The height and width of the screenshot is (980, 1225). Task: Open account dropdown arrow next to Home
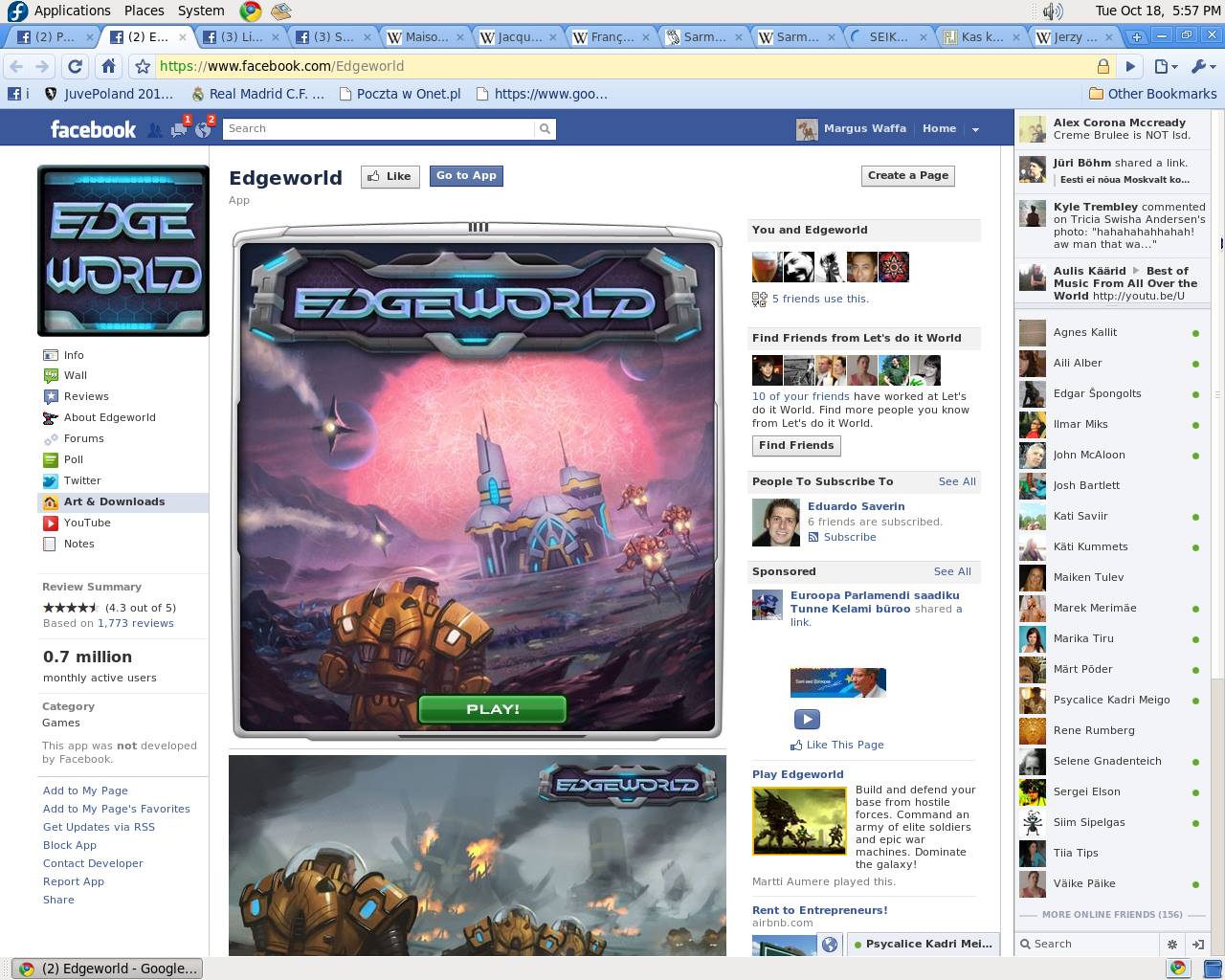coord(975,129)
